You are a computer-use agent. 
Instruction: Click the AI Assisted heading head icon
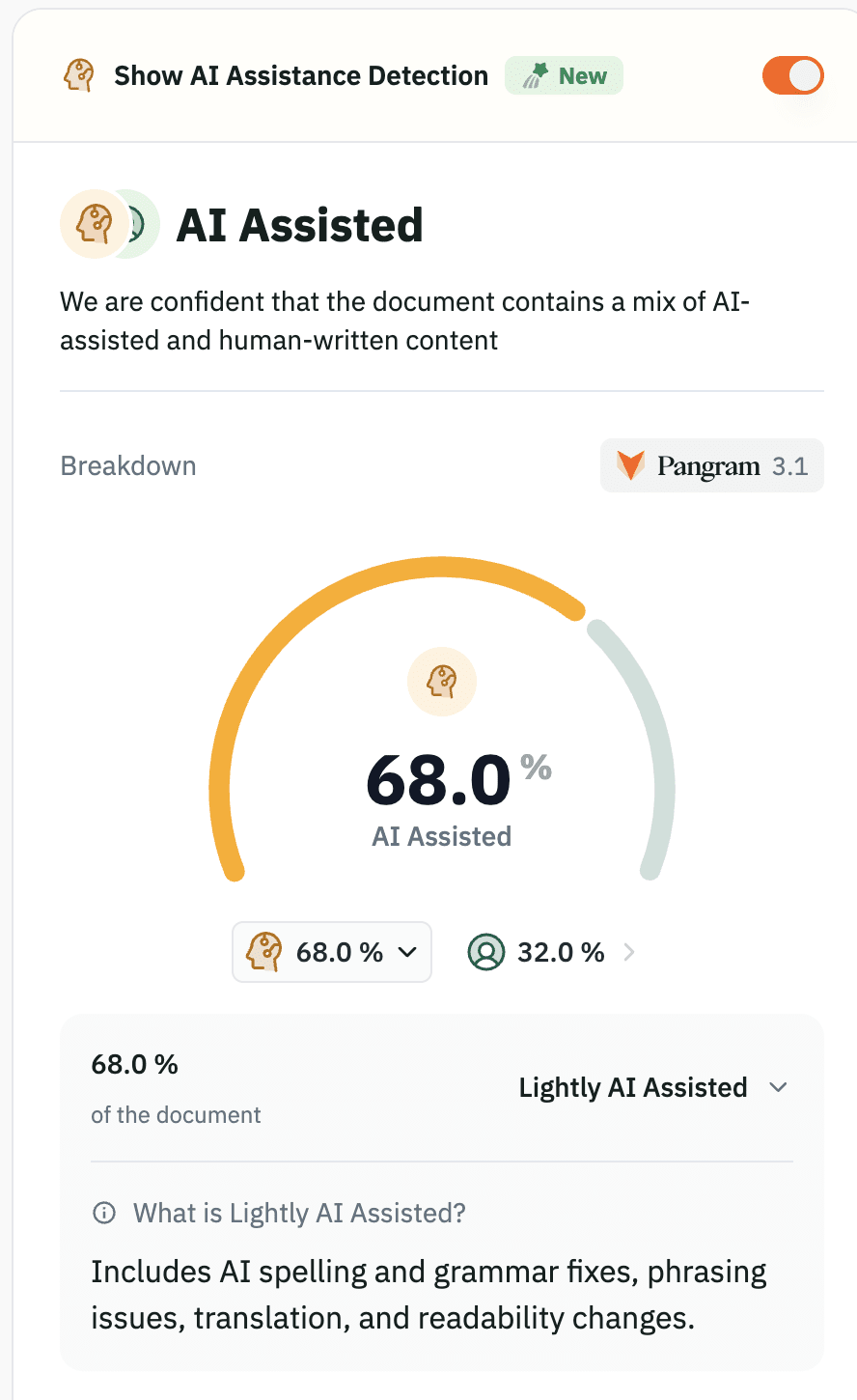tap(93, 224)
